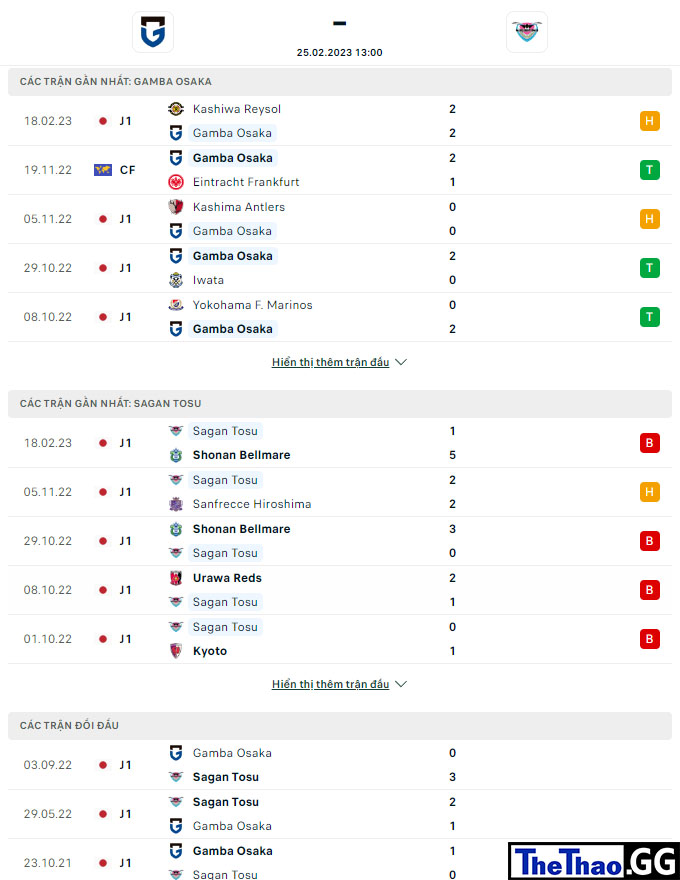Image resolution: width=680 pixels, height=880 pixels.
Task: Click the CF world flag icon
Action: [103, 170]
